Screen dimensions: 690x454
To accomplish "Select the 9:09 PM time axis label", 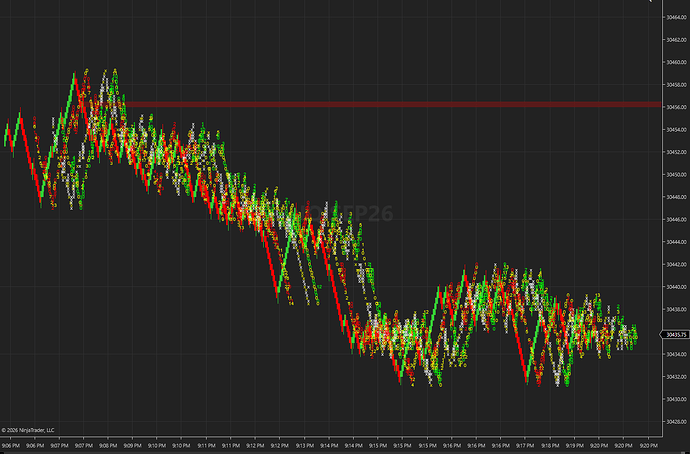I will coord(132,446).
